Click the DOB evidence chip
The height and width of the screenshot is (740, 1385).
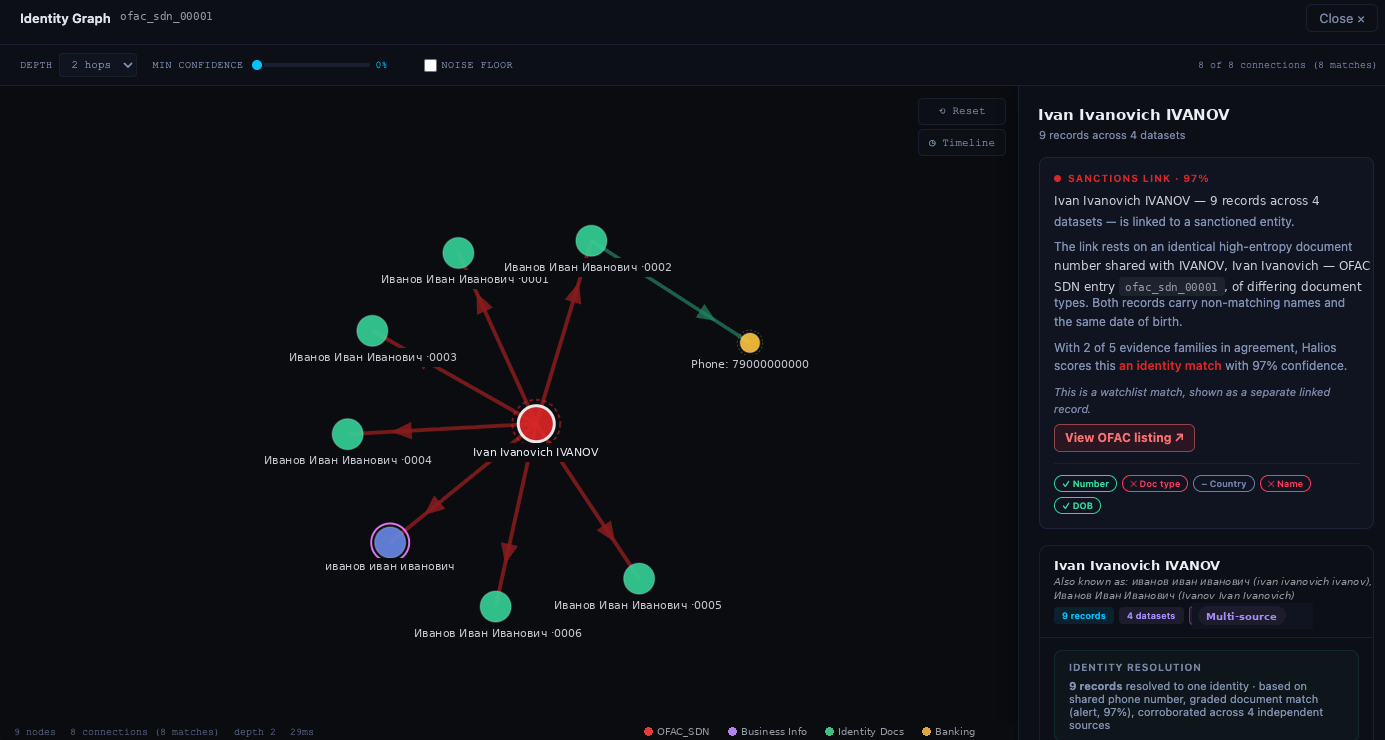1077,506
